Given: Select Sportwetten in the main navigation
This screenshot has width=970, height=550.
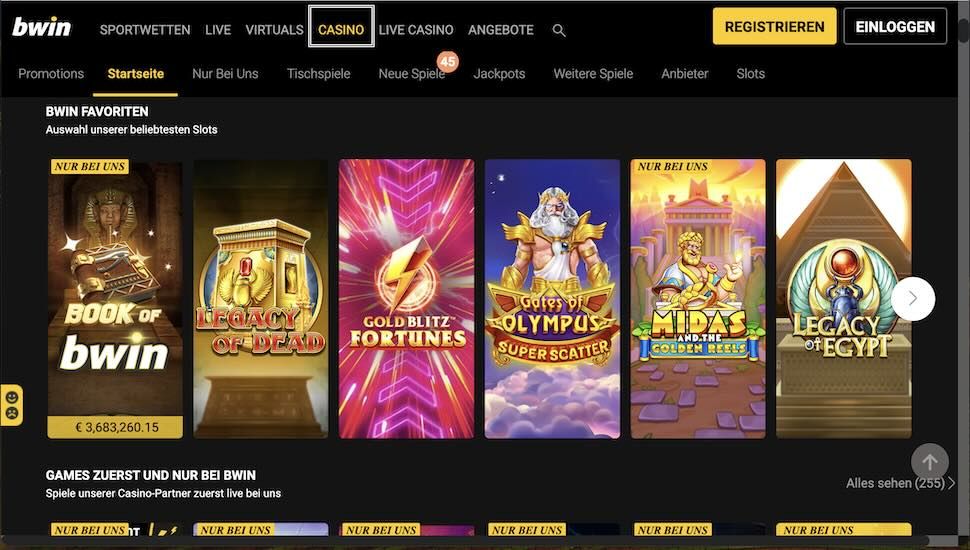Looking at the screenshot, I should (145, 30).
